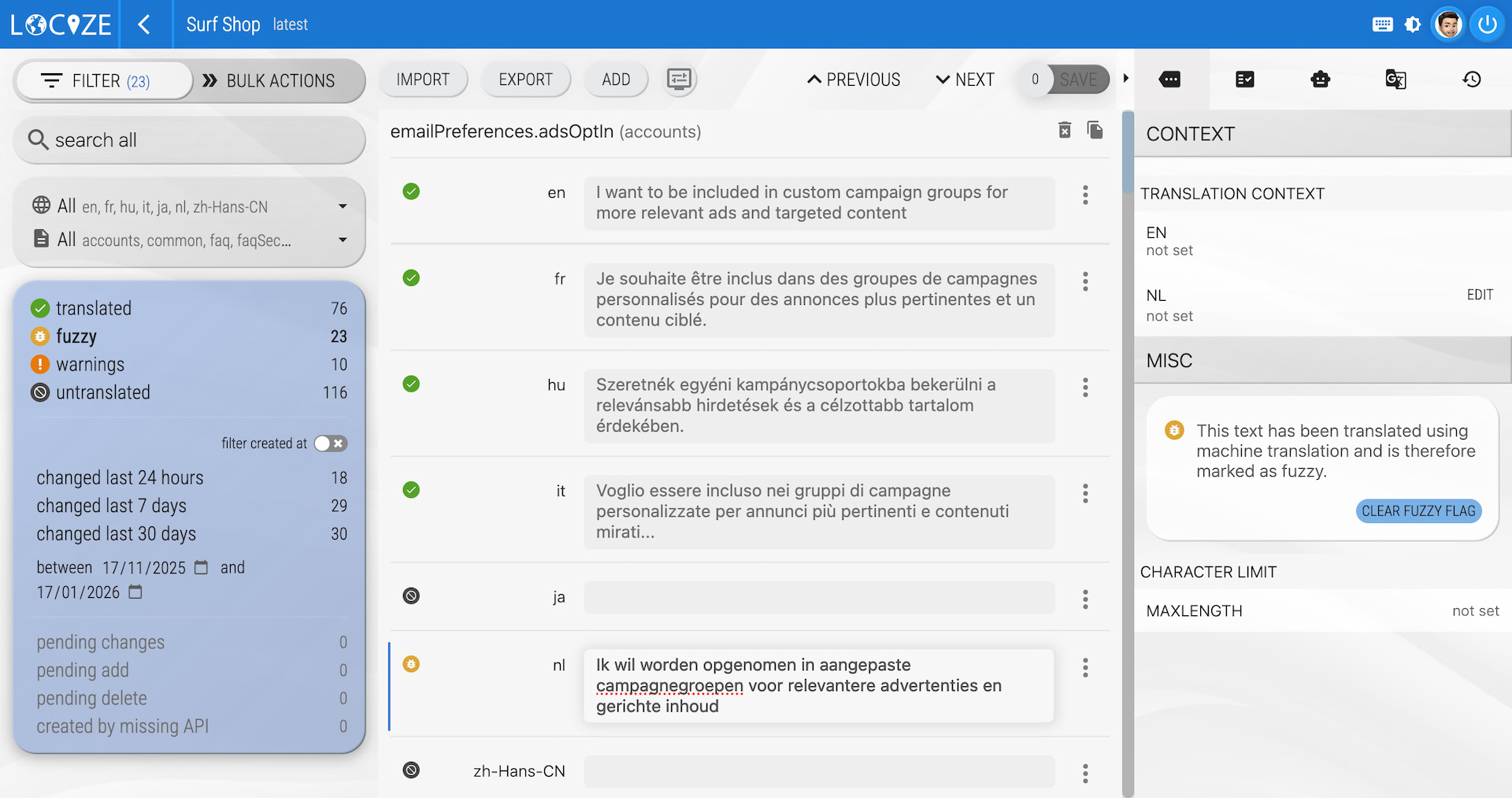This screenshot has width=1512, height=798.
Task: Open the three-dot menu for fr row
Action: [1085, 281]
